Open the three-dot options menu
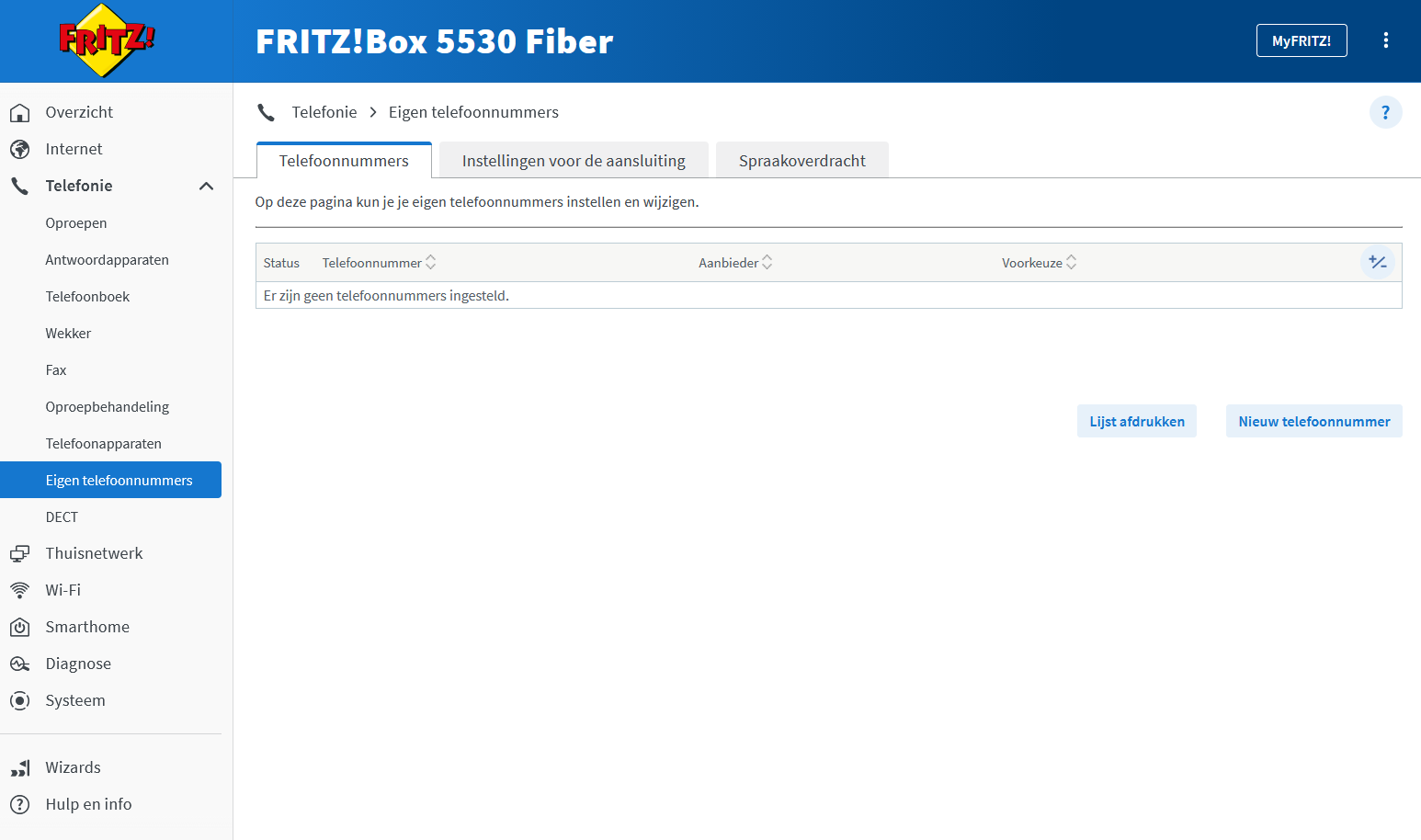 pos(1385,40)
